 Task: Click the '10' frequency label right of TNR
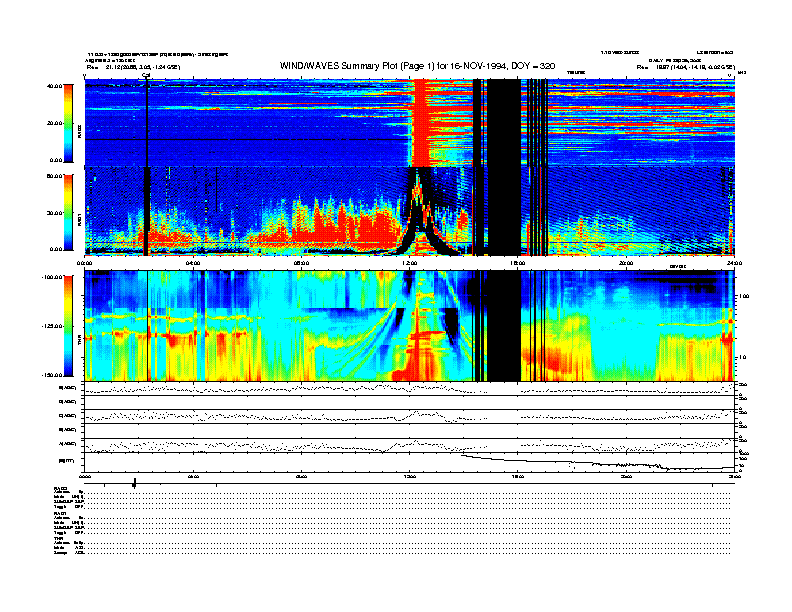pos(742,357)
